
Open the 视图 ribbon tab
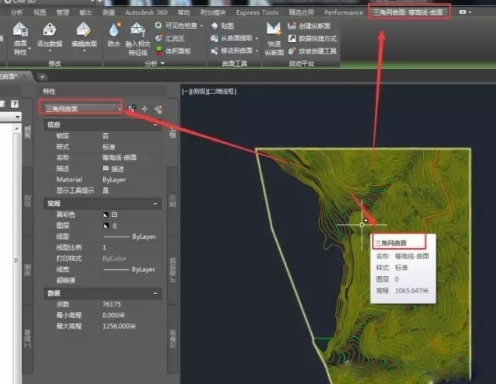(39, 13)
